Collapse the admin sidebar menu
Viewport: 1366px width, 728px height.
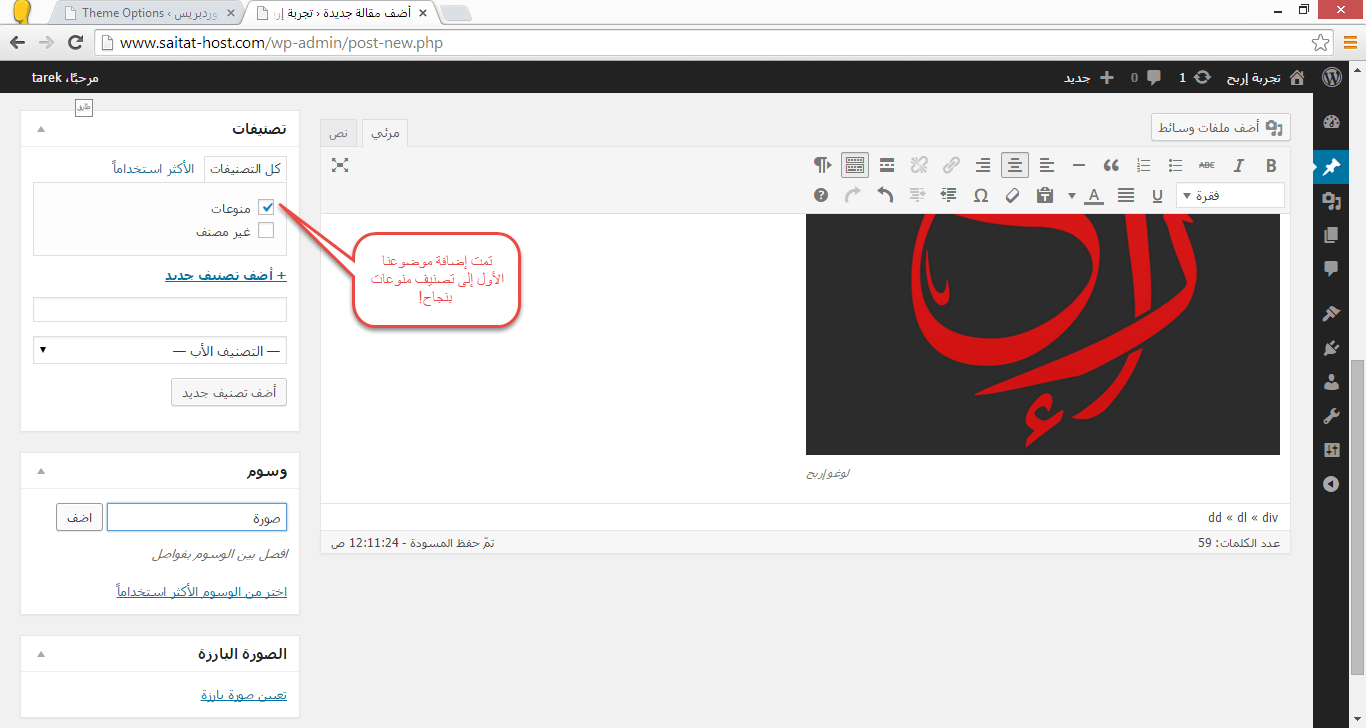(1331, 484)
